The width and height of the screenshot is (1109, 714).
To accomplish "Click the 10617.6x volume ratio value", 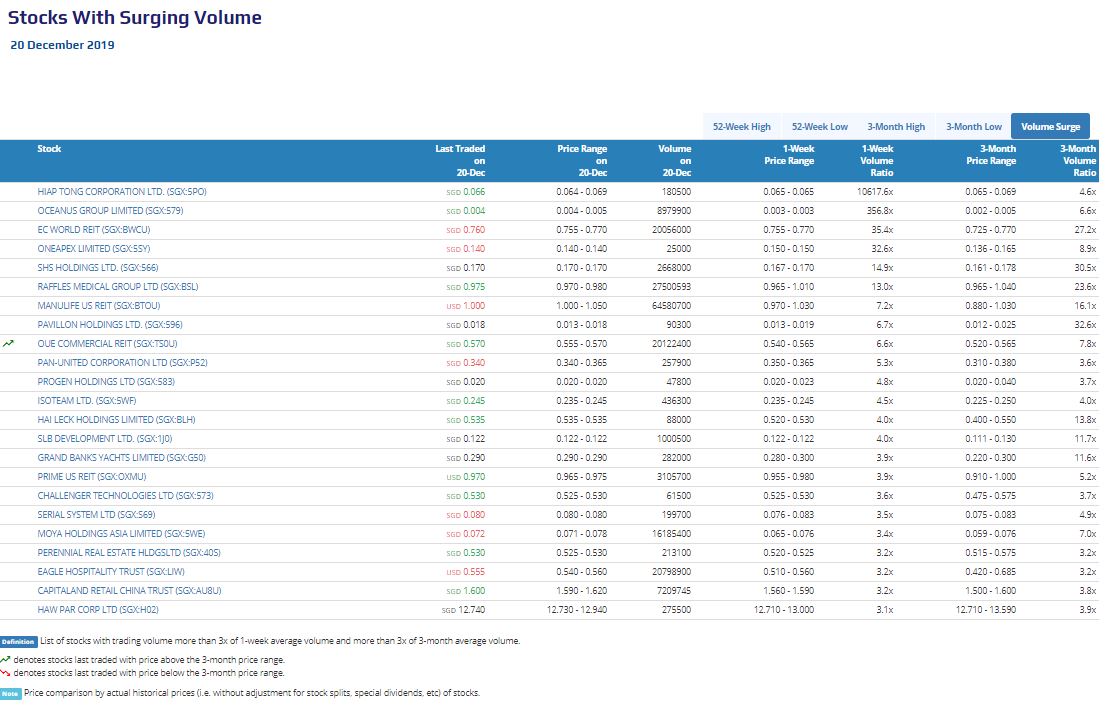I will (x=874, y=192).
